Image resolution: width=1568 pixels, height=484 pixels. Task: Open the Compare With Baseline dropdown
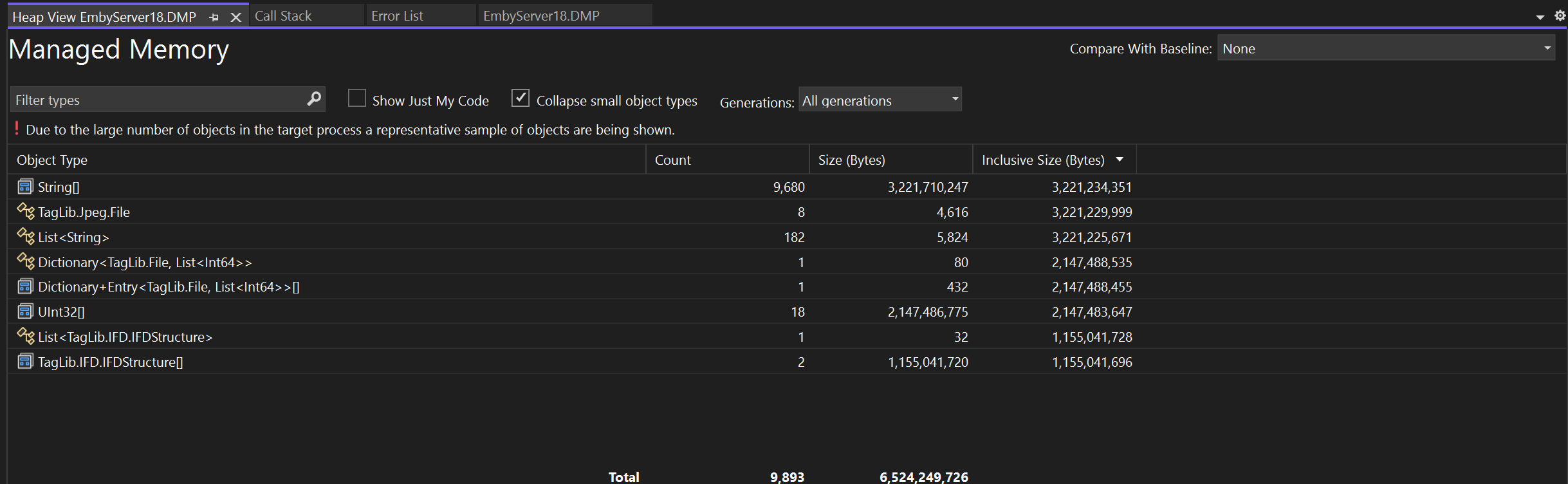(1386, 48)
